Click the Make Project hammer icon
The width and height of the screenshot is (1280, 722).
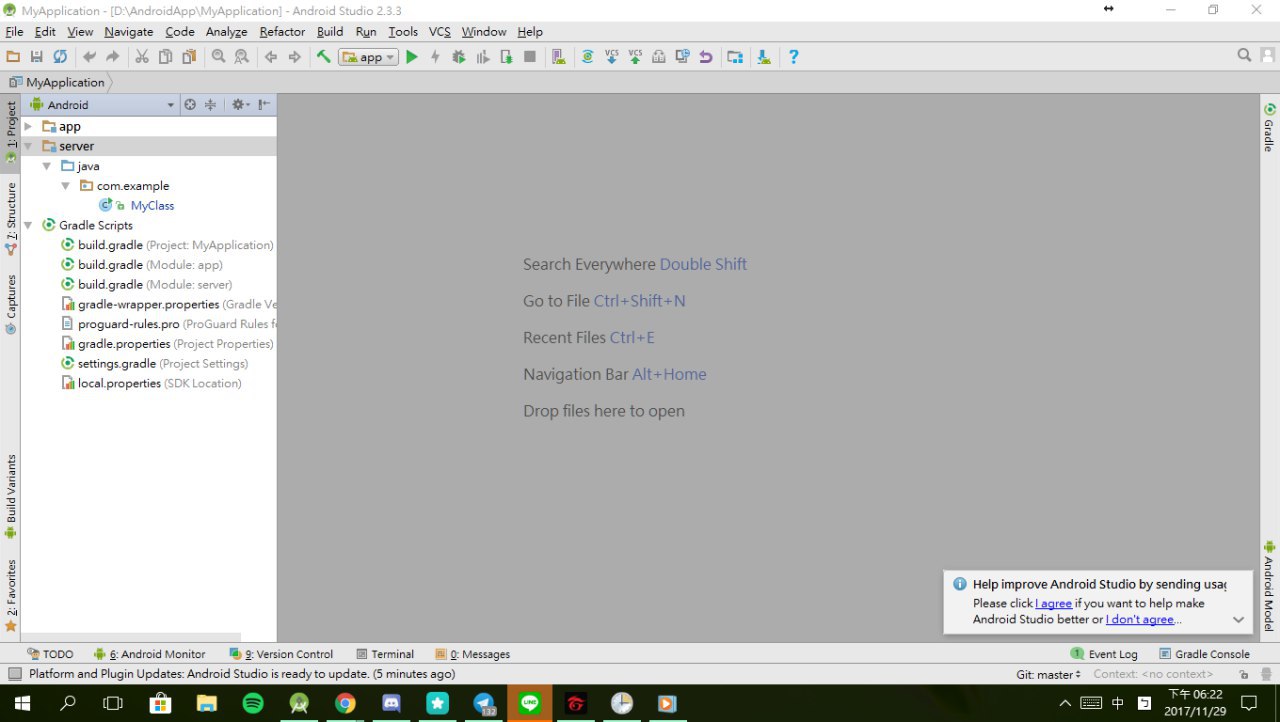(323, 57)
